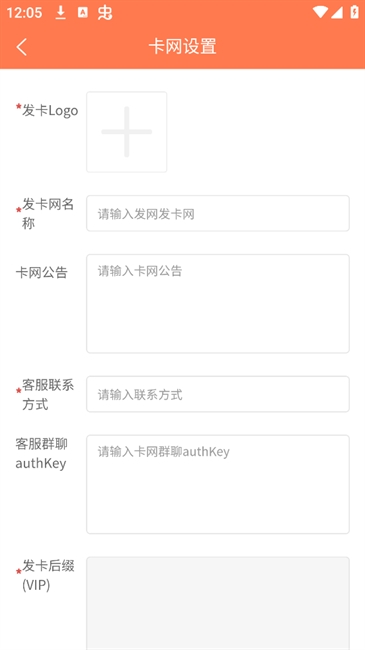The image size is (365, 650).
Task: Tap the loyalty app notification icon
Action: pyautogui.click(x=105, y=13)
